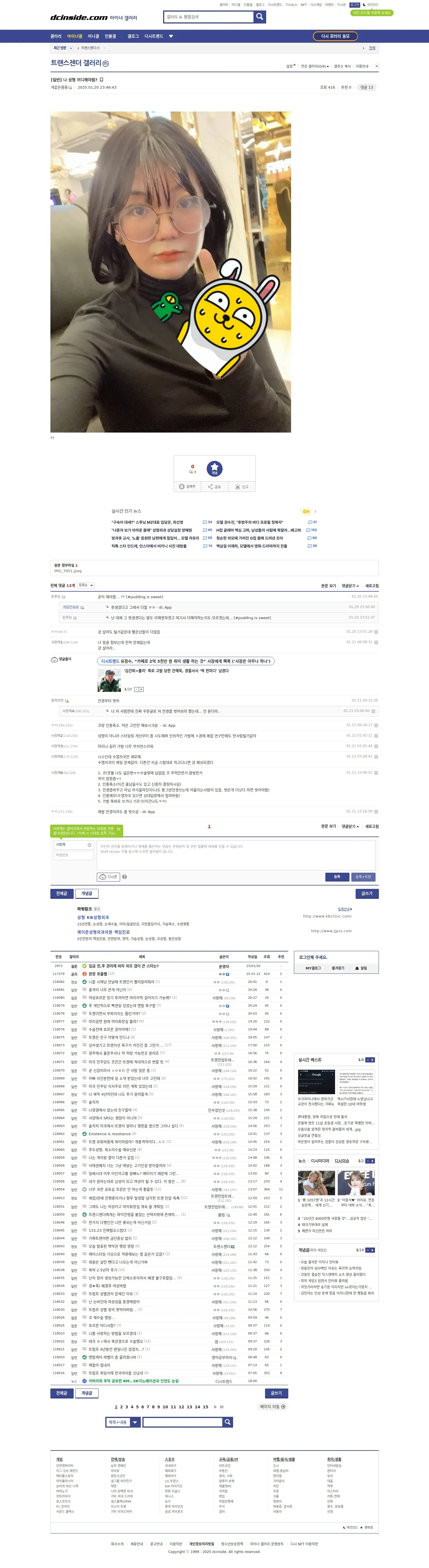Click the 글쓰기 button above the post list

pos(367,894)
